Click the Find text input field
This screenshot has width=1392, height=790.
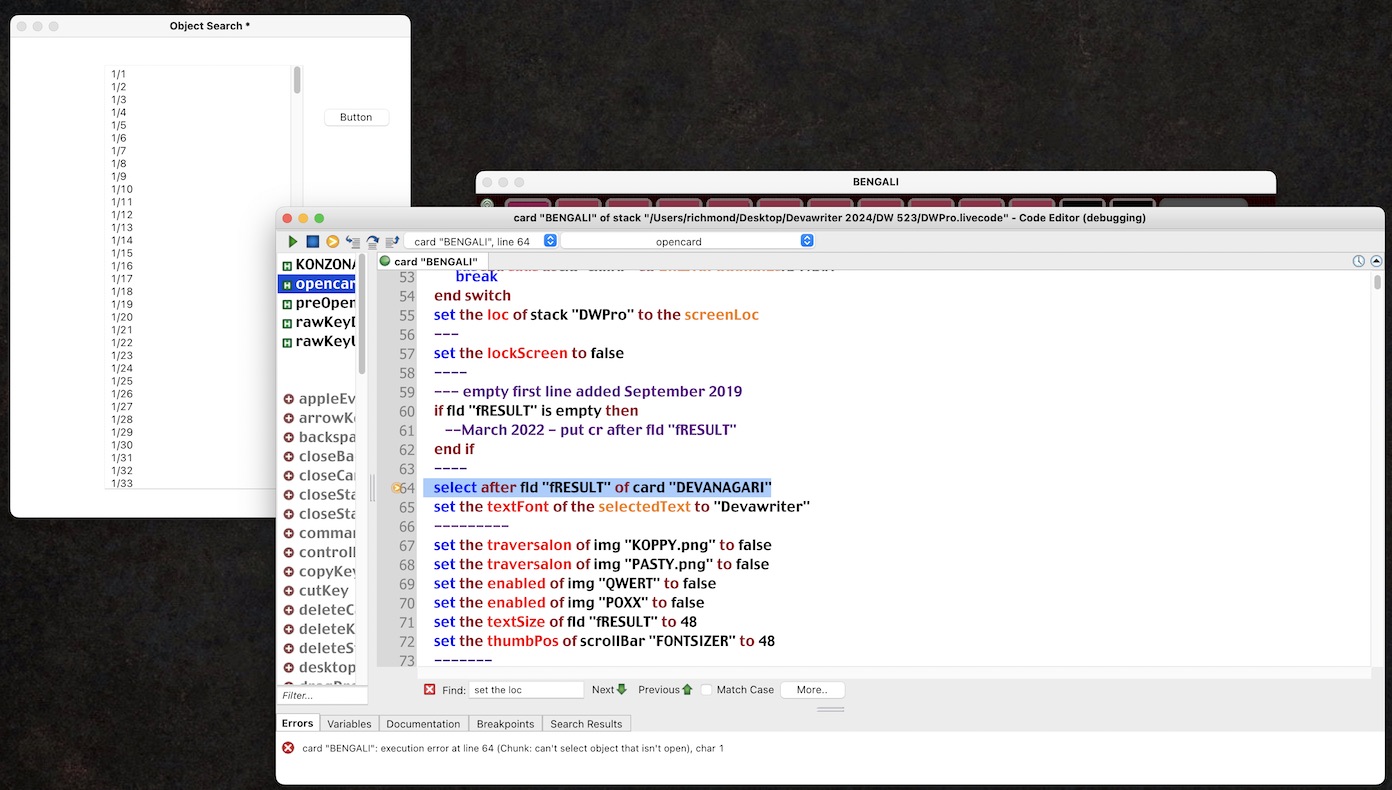(x=526, y=690)
